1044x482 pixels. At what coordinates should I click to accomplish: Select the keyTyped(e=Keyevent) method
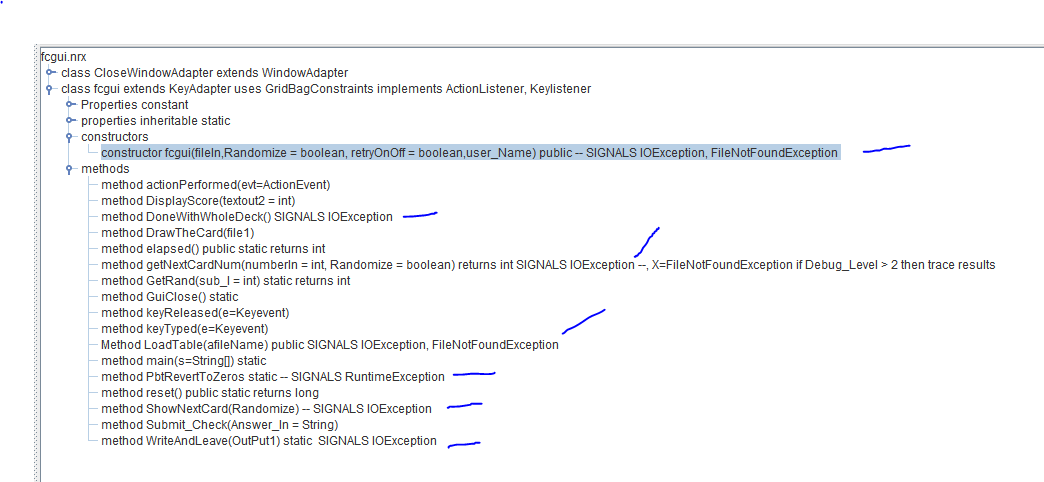coord(184,329)
